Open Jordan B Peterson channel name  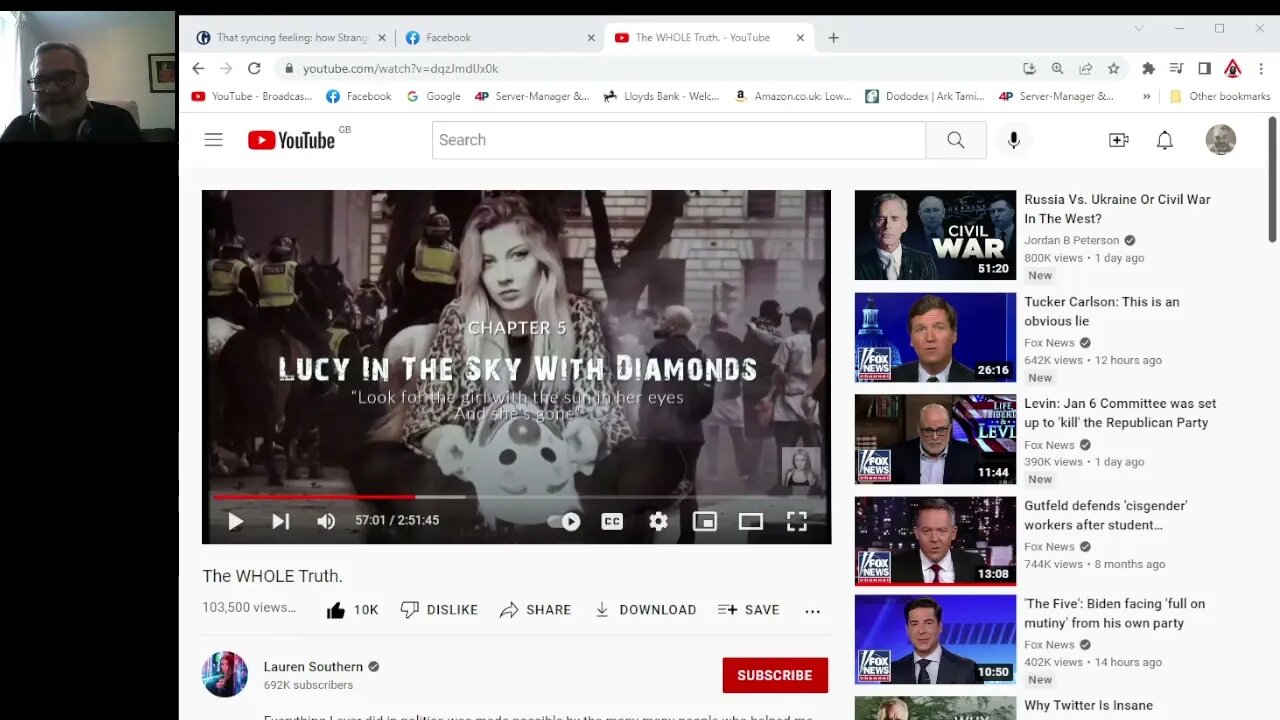(1072, 240)
